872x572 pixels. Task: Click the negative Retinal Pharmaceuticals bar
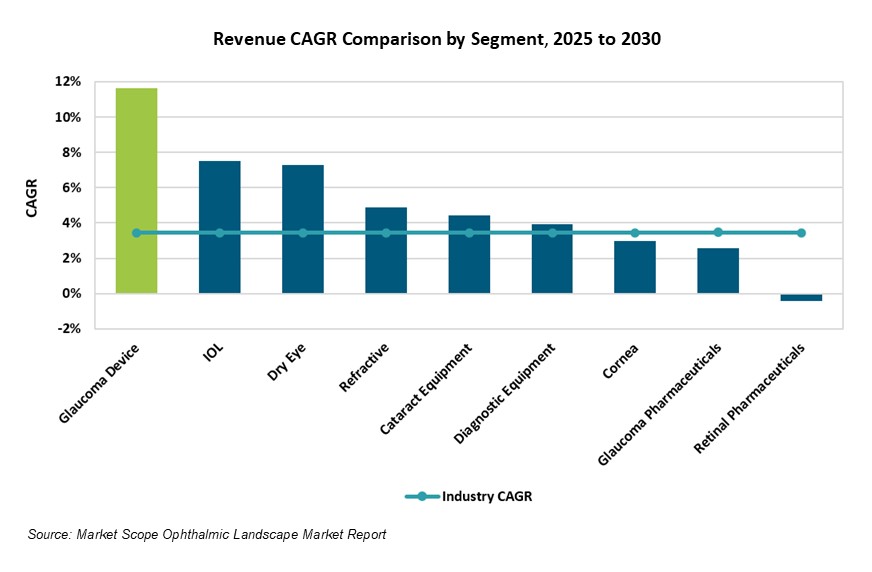801,297
